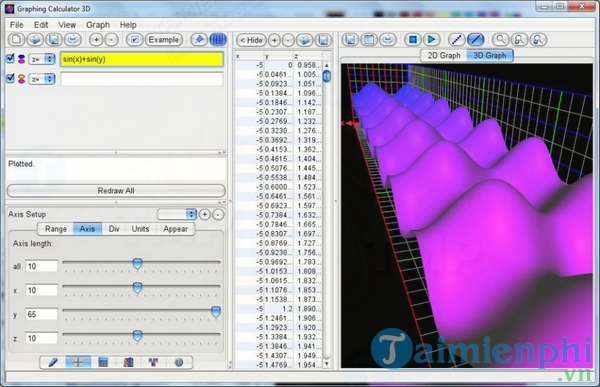The height and width of the screenshot is (387, 600).
Task: Open the Graph menu
Action: (98, 25)
